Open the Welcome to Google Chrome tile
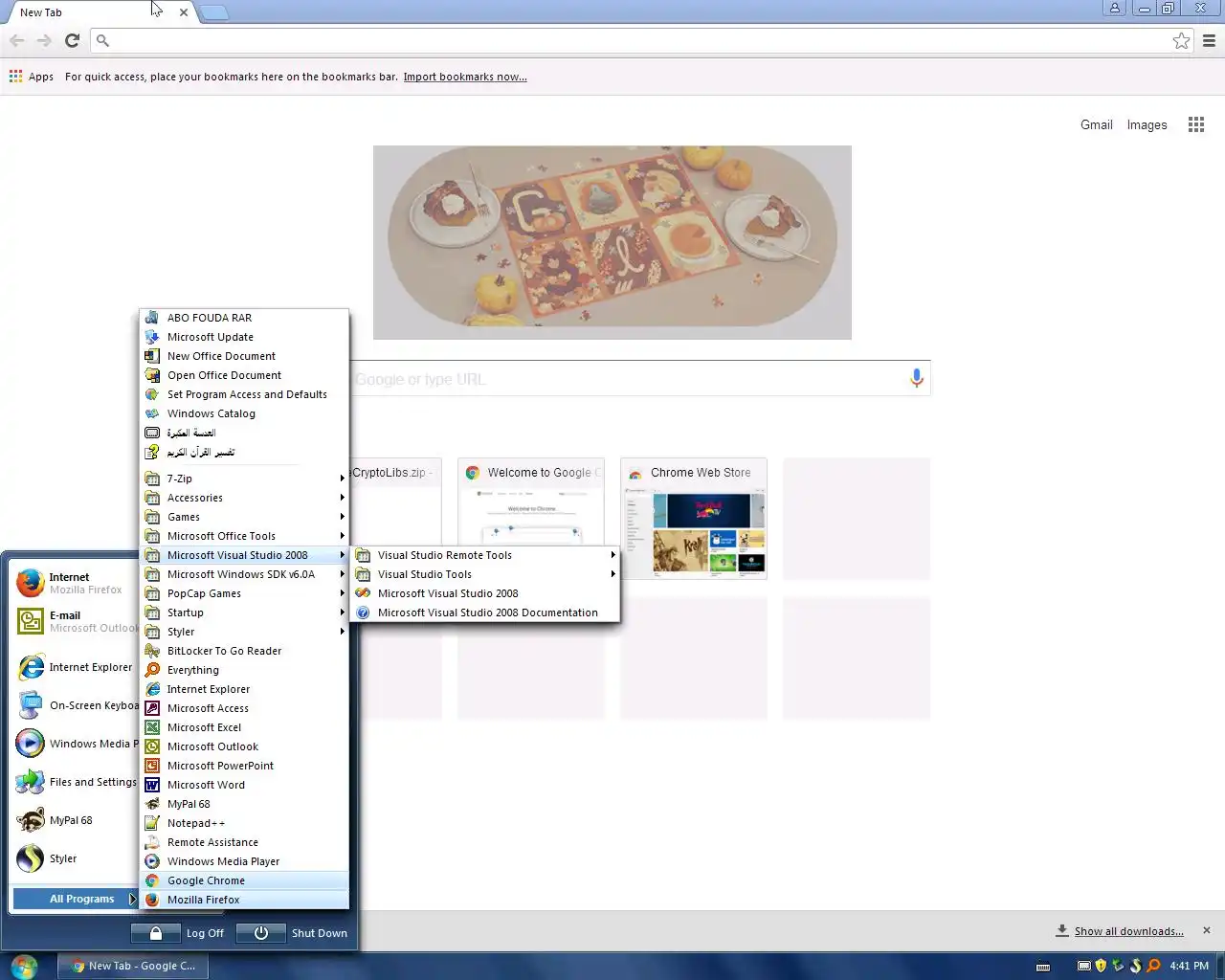 [531, 519]
